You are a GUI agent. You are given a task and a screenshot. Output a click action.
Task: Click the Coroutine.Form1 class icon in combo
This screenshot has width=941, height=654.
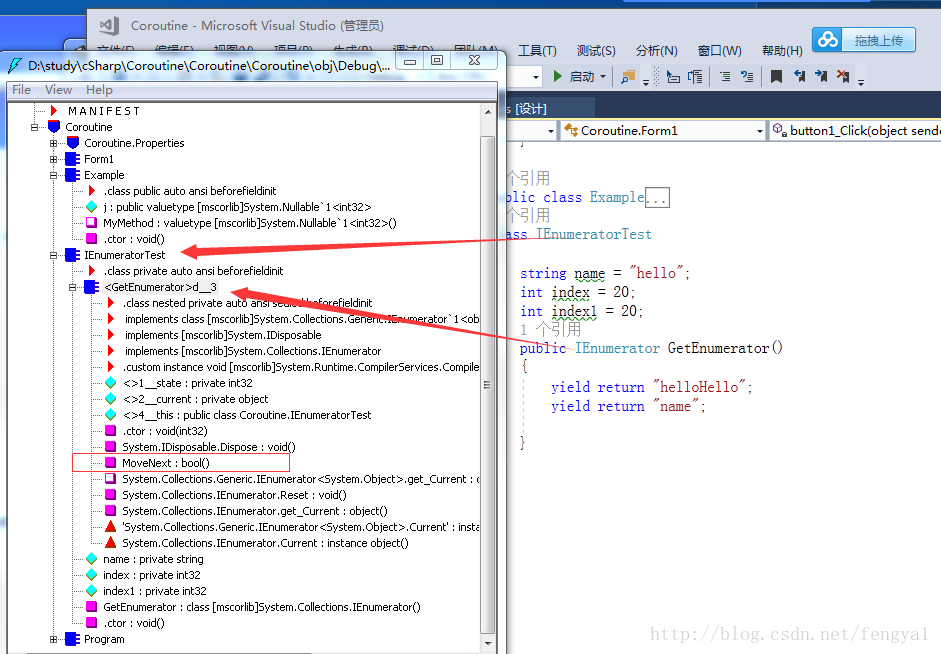(x=571, y=130)
